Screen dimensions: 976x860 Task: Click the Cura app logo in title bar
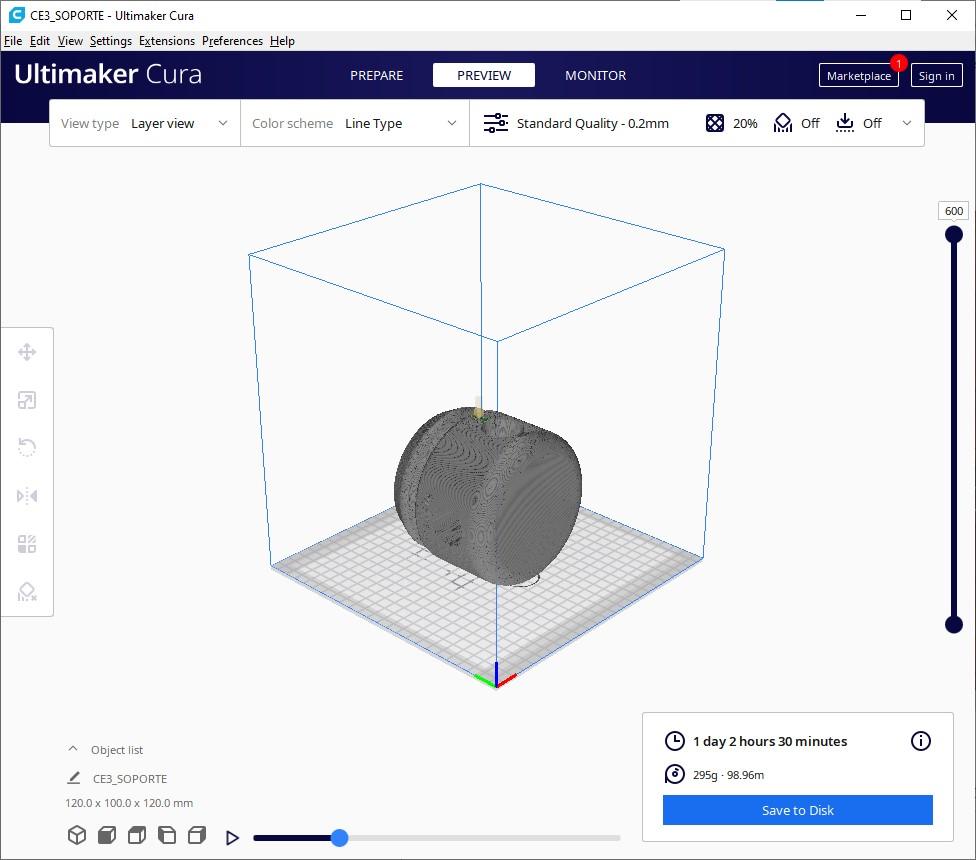(x=16, y=15)
